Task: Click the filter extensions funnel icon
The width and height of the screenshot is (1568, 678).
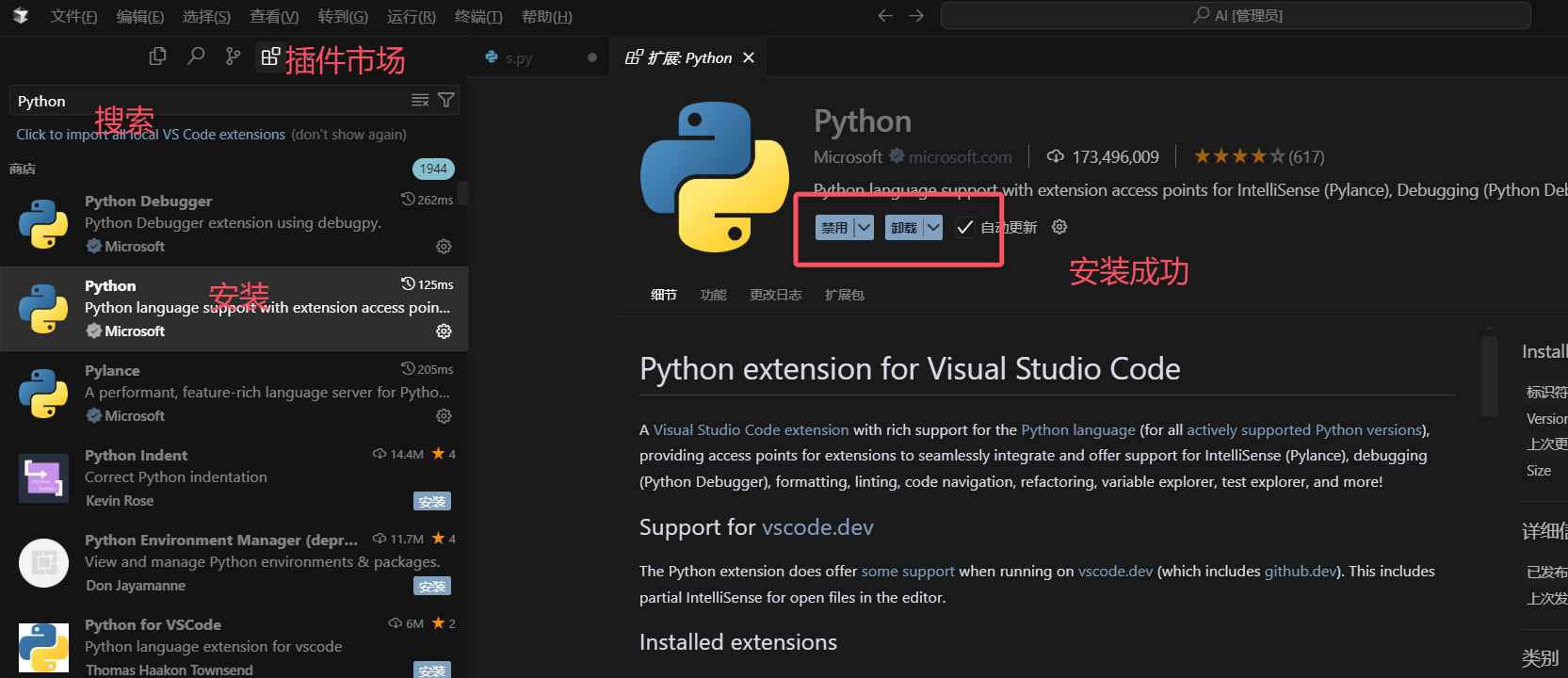Action: coord(446,100)
